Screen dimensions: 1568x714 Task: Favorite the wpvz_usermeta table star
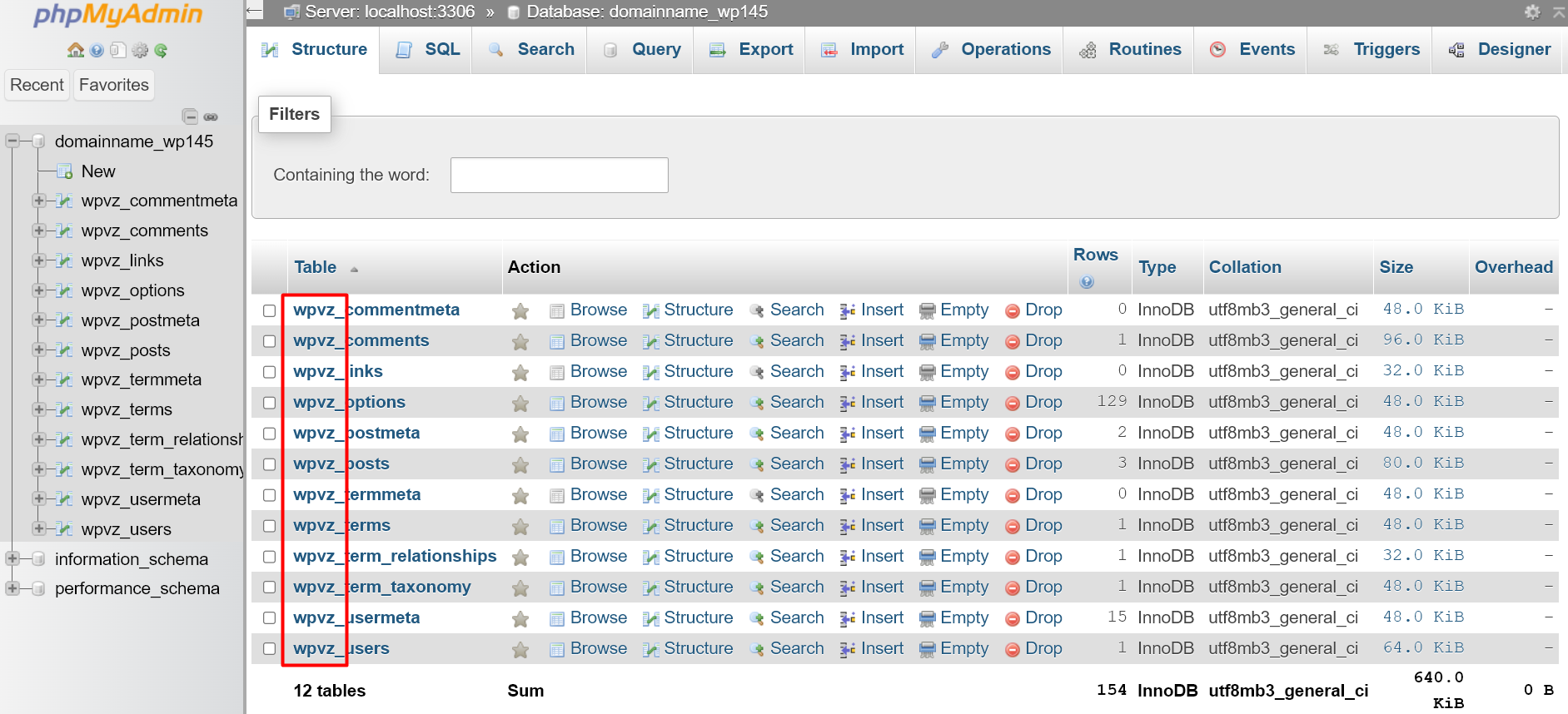(520, 618)
